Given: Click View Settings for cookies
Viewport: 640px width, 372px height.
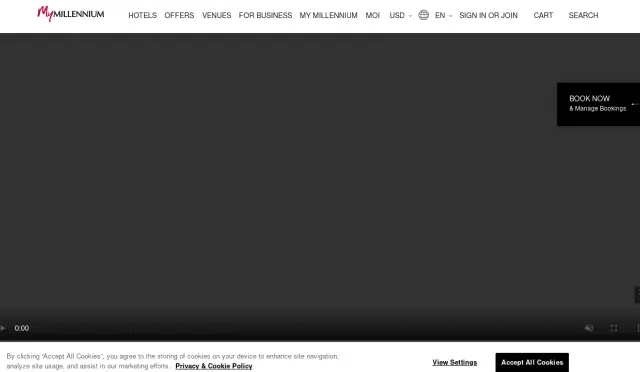Looking at the screenshot, I should tap(455, 362).
